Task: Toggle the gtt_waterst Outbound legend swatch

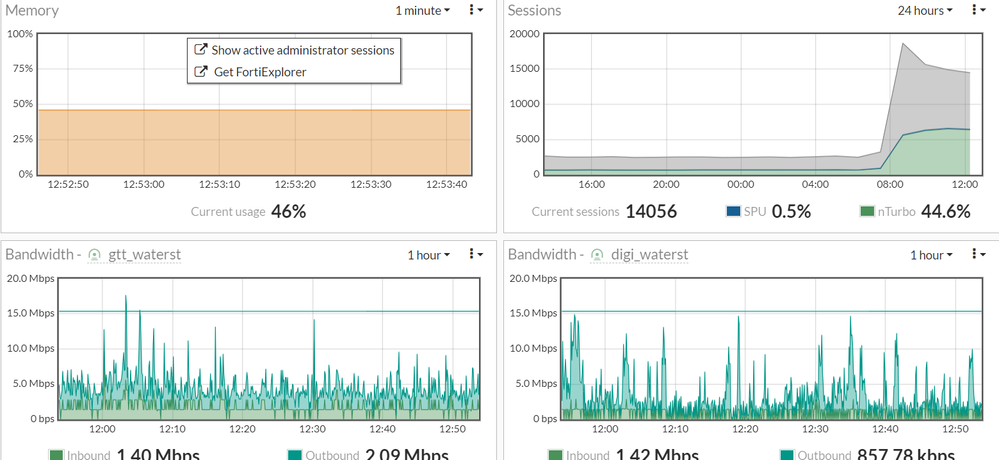Action: [x=295, y=456]
